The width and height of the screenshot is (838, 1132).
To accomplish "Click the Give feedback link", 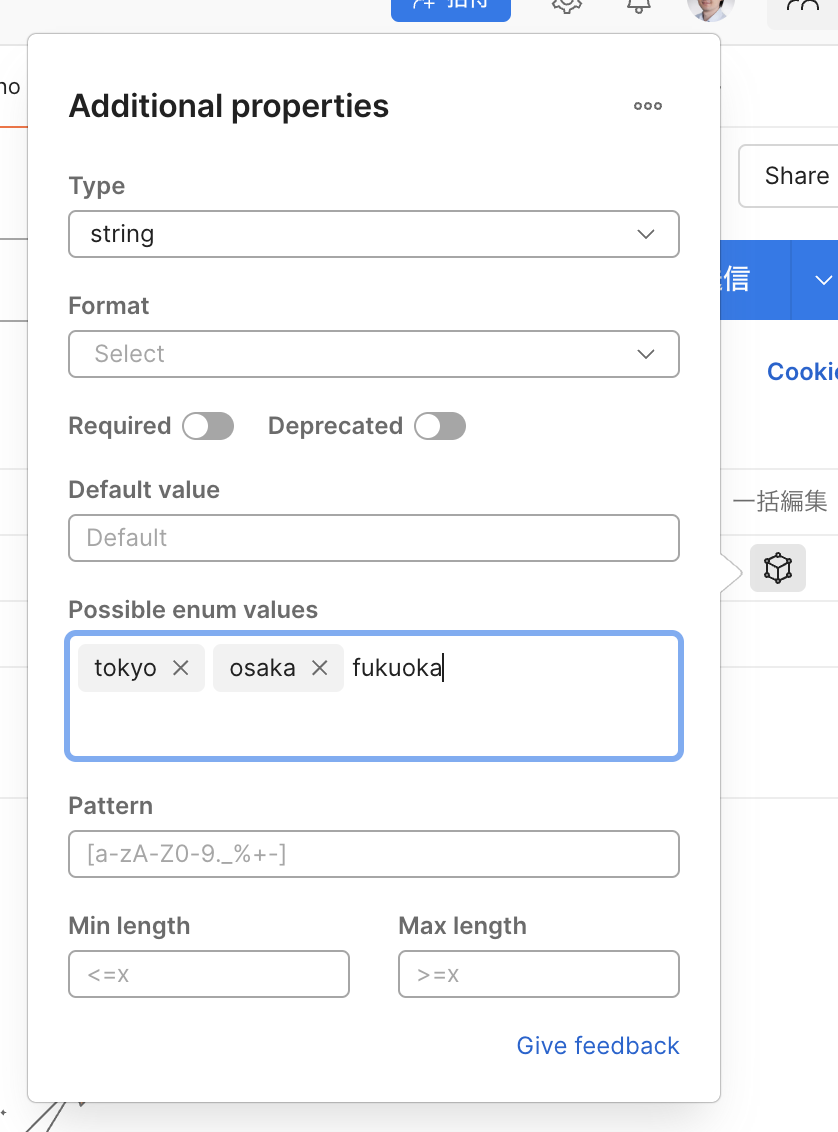I will click(598, 1046).
